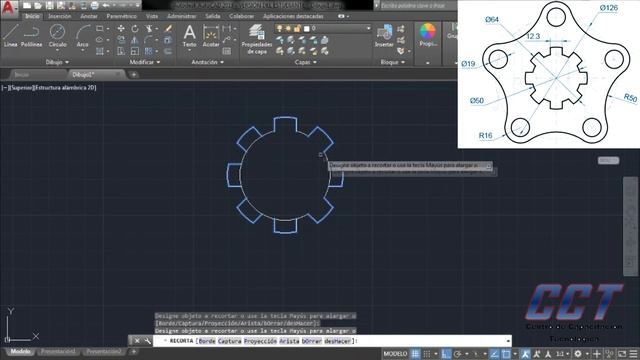This screenshot has width=640, height=360.
Task: Click the Fillet (Empalme) tool icon
Action: [x=149, y=40]
